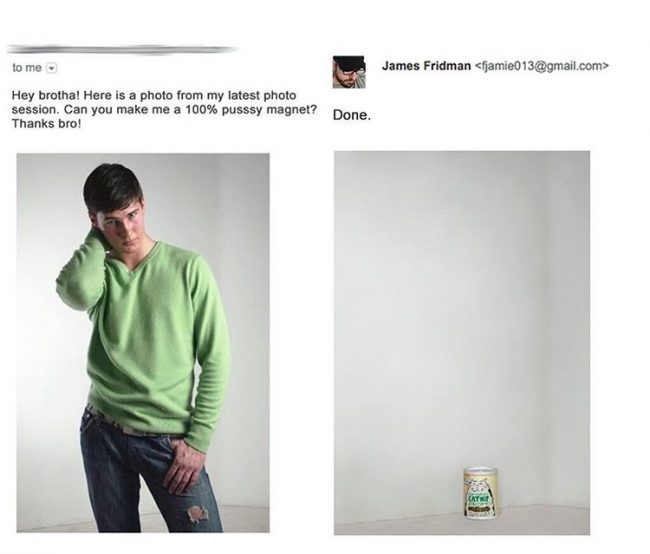Click the "Done." reply text
Screen dimensions: 650x554
coord(352,115)
